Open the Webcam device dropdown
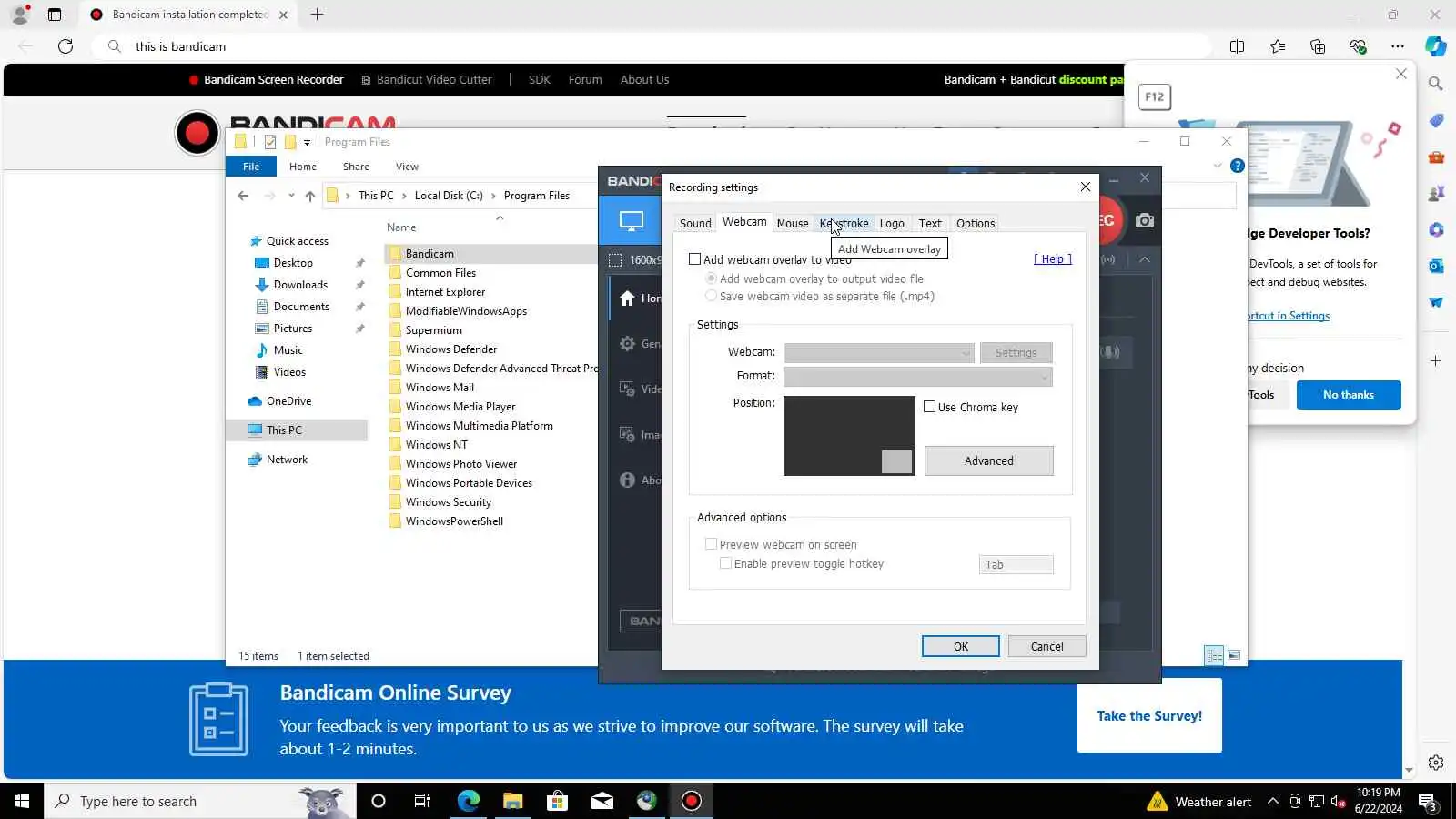 (x=879, y=352)
